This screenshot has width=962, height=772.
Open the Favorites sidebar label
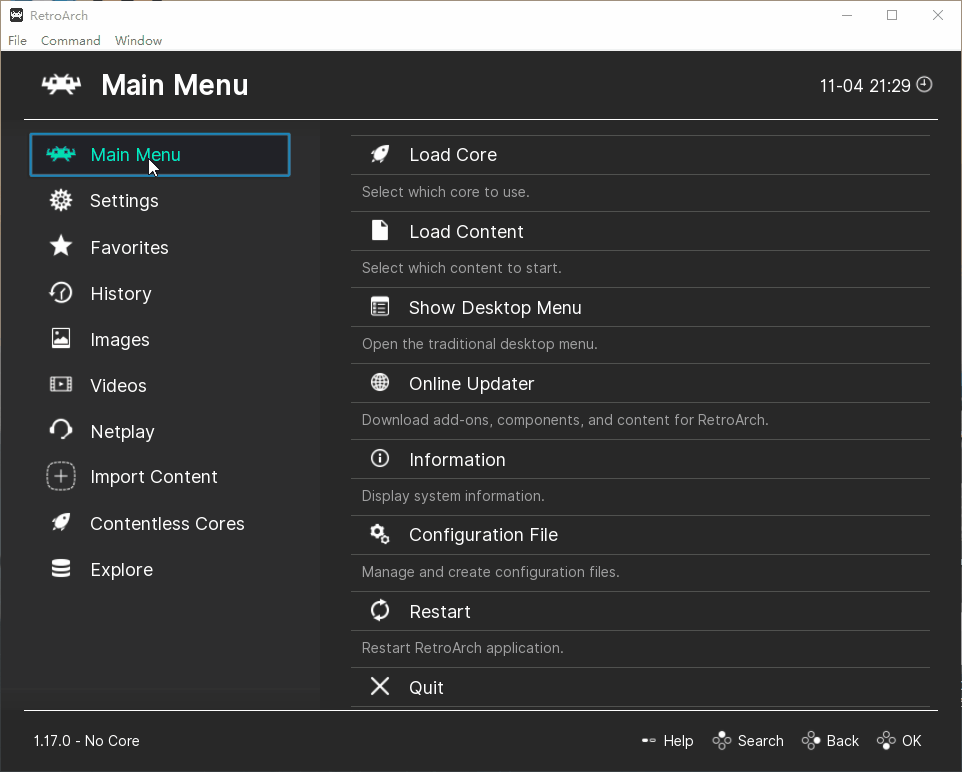pyautogui.click(x=129, y=247)
